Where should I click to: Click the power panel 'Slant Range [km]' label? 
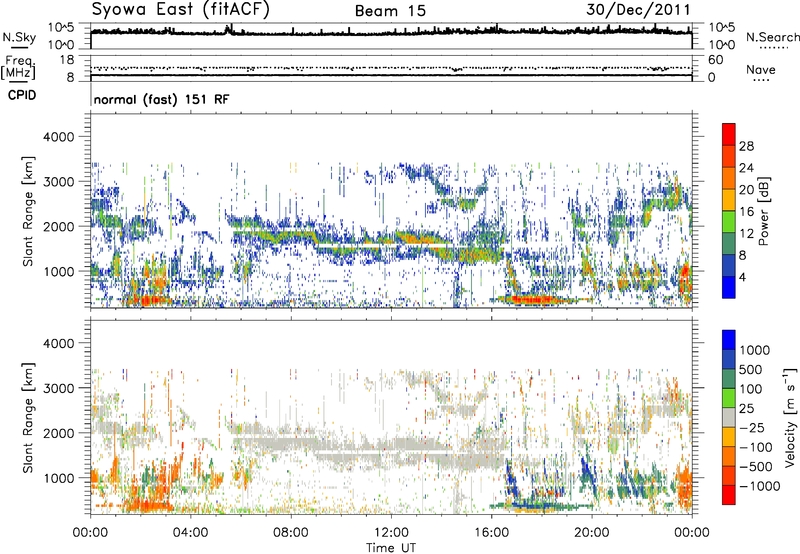tap(28, 211)
